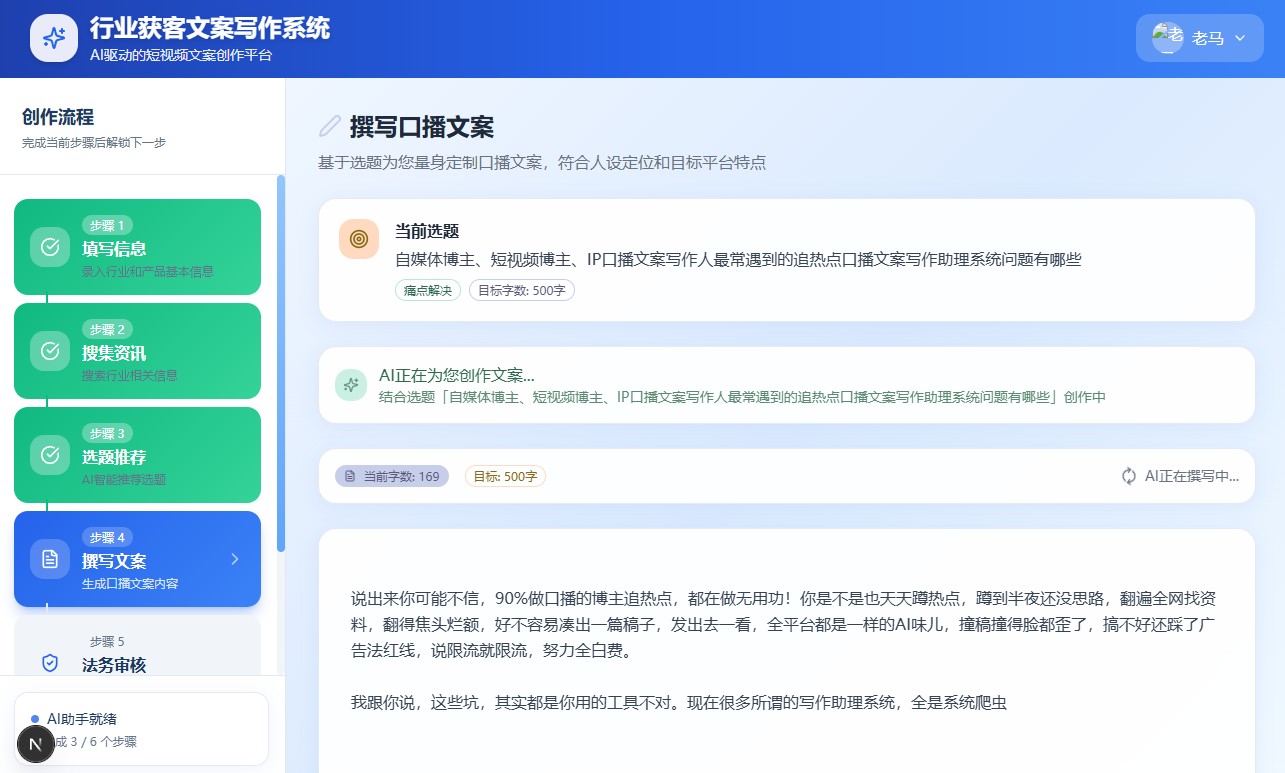Click the round N logo button

(x=36, y=744)
